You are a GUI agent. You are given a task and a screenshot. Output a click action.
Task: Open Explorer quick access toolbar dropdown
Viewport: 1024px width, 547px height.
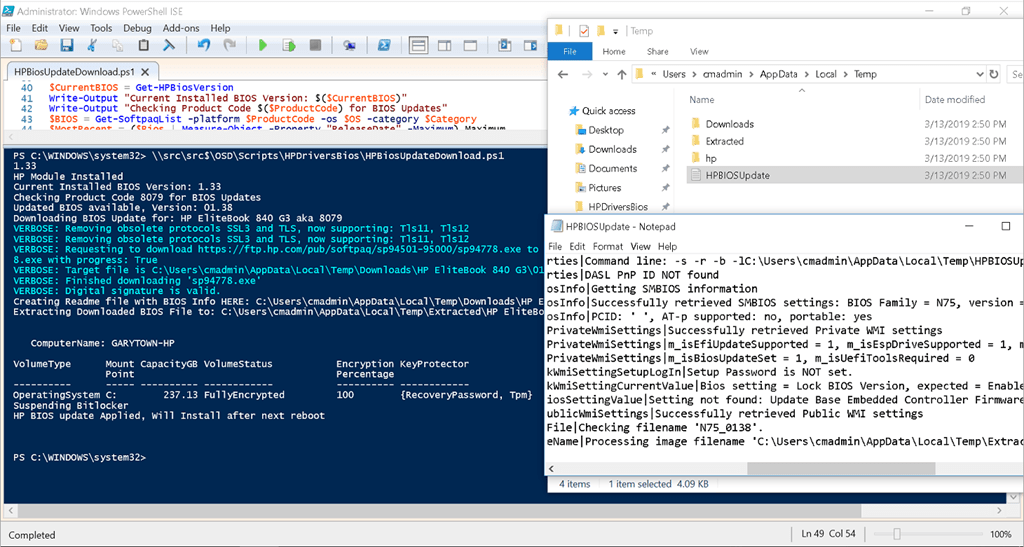click(x=615, y=31)
